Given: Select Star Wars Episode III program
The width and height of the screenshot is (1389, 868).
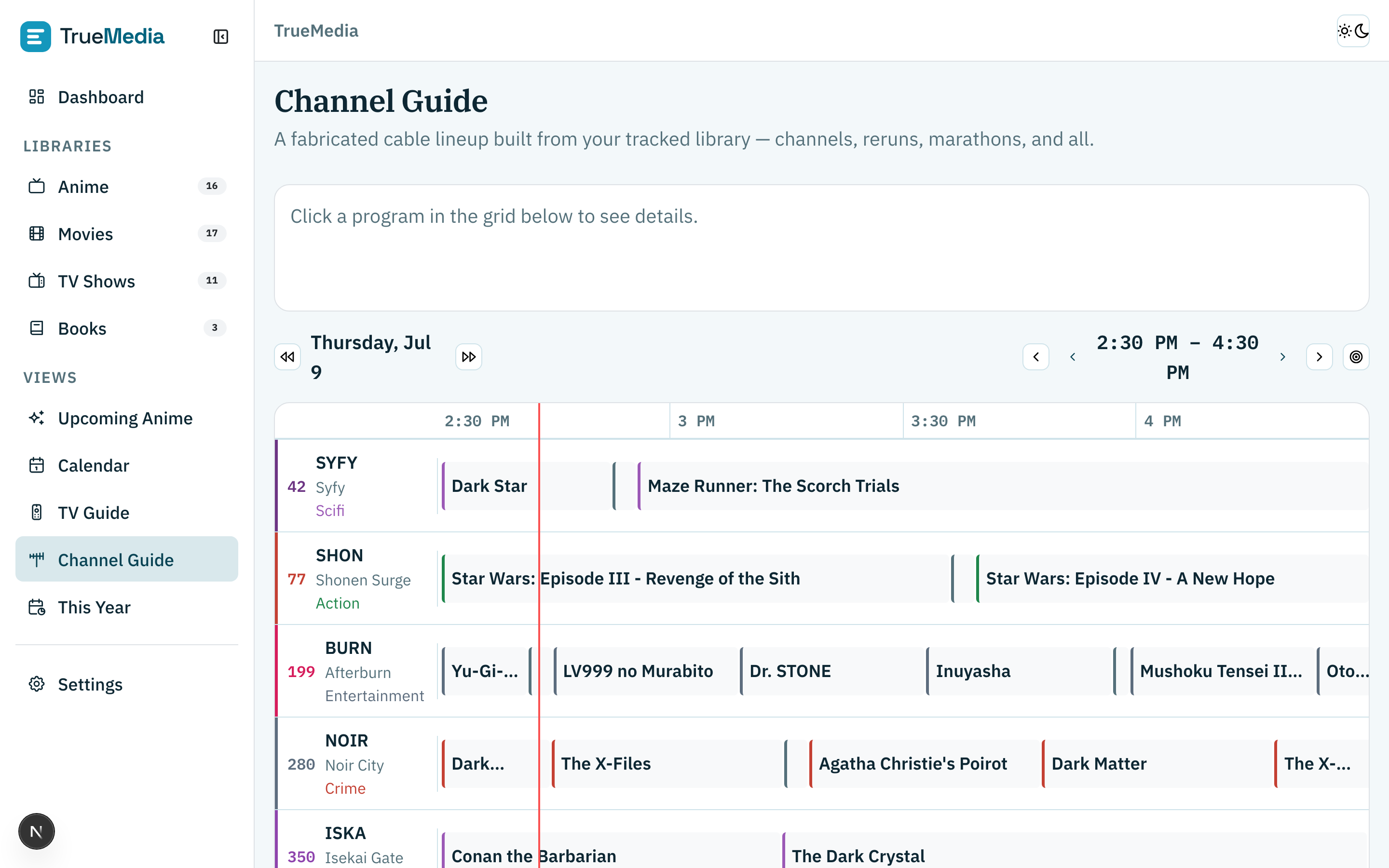Looking at the screenshot, I should [x=694, y=579].
